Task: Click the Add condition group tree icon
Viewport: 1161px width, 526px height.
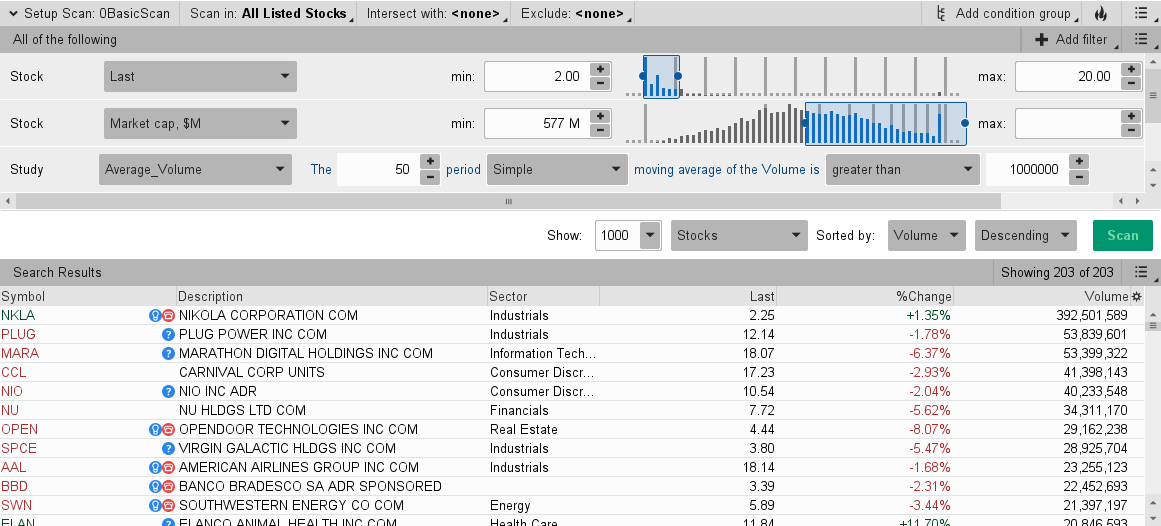Action: 941,13
